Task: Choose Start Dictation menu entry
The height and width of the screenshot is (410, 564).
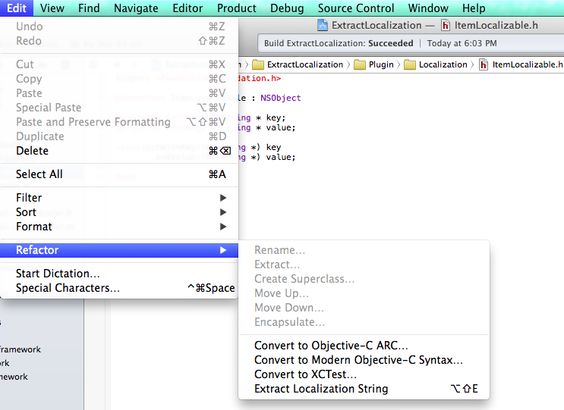Action: (x=119, y=274)
